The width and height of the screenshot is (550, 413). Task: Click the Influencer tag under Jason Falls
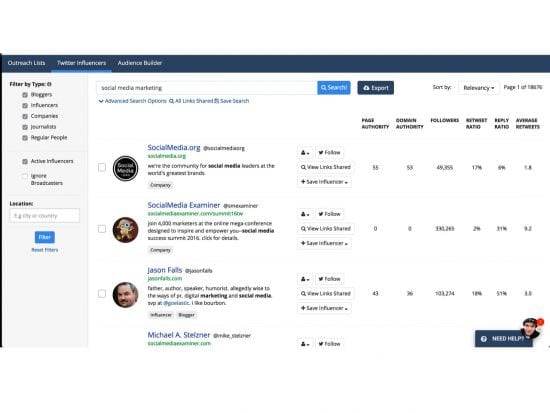click(161, 315)
